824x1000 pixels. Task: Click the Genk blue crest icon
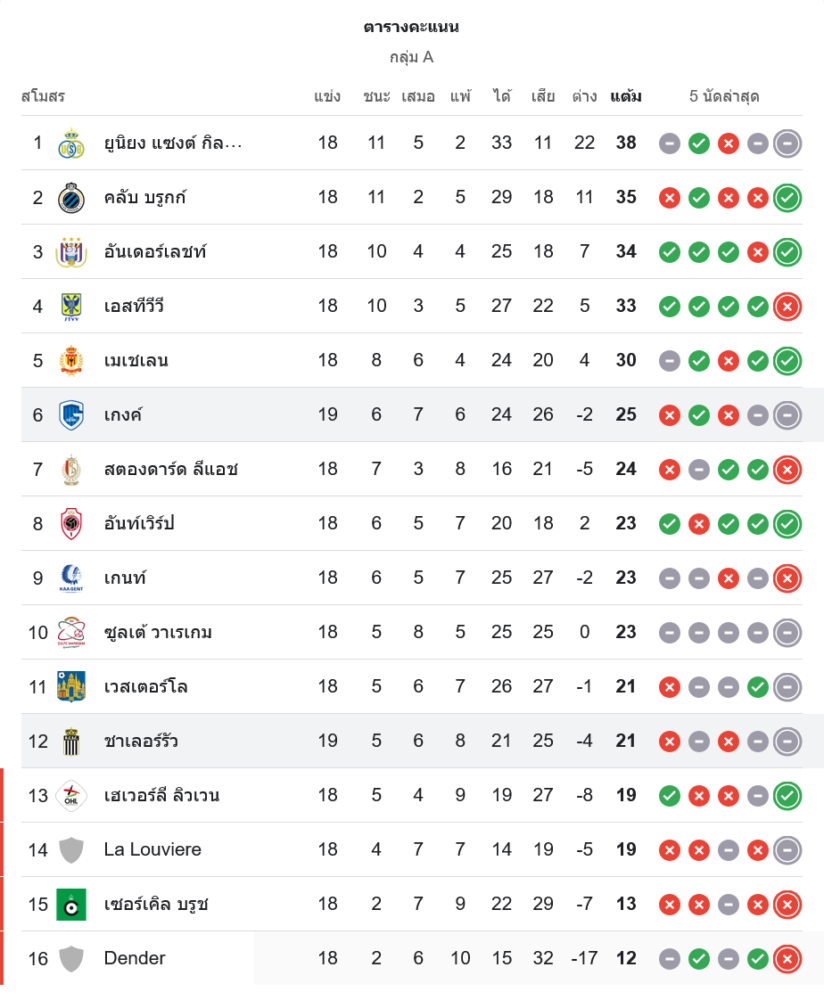click(x=70, y=415)
